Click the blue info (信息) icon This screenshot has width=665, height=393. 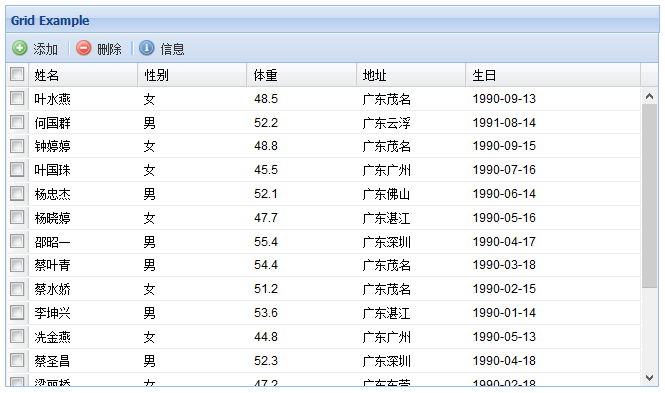coord(147,48)
